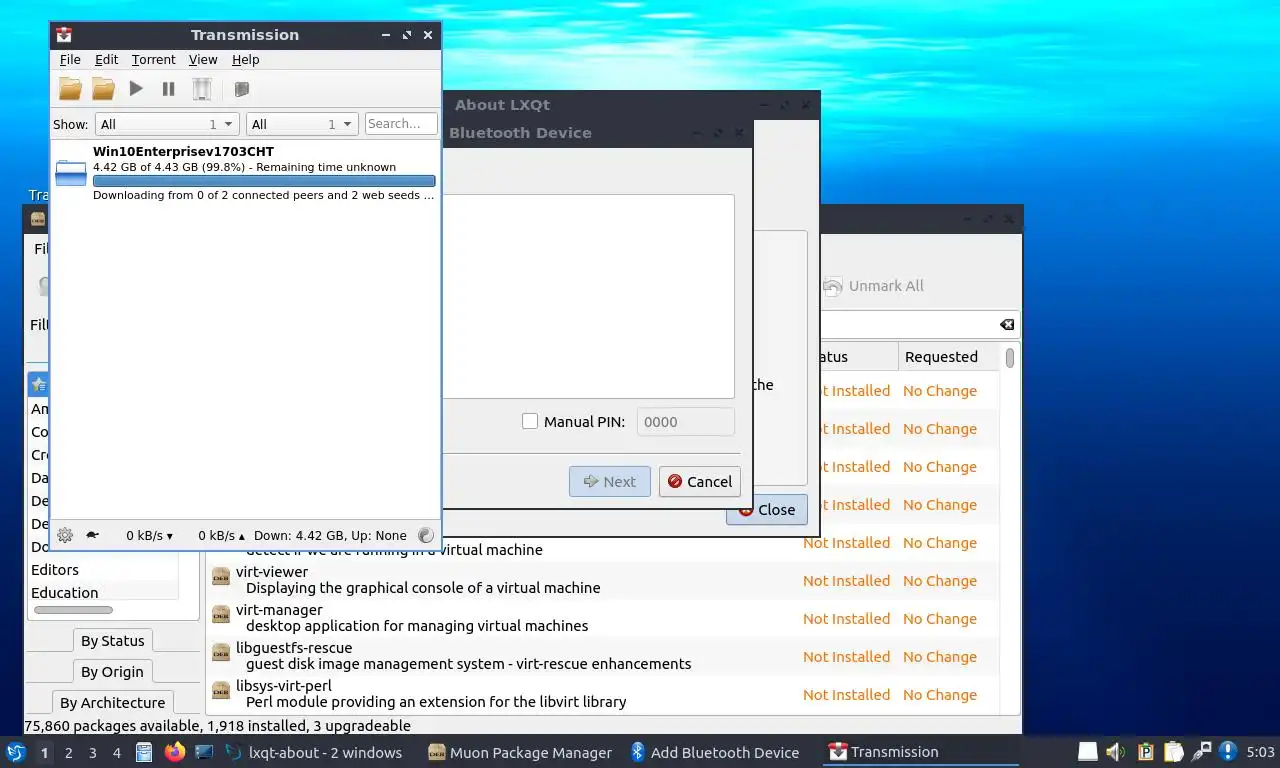
Task: Click the blue update notifier tray icon
Action: pos(1228,752)
